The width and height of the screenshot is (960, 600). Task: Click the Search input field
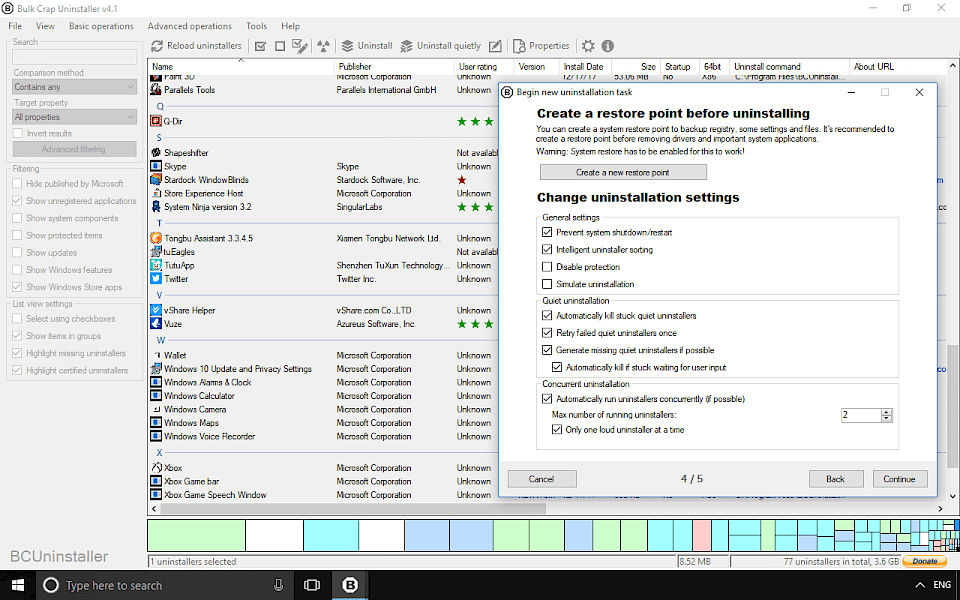coord(75,56)
